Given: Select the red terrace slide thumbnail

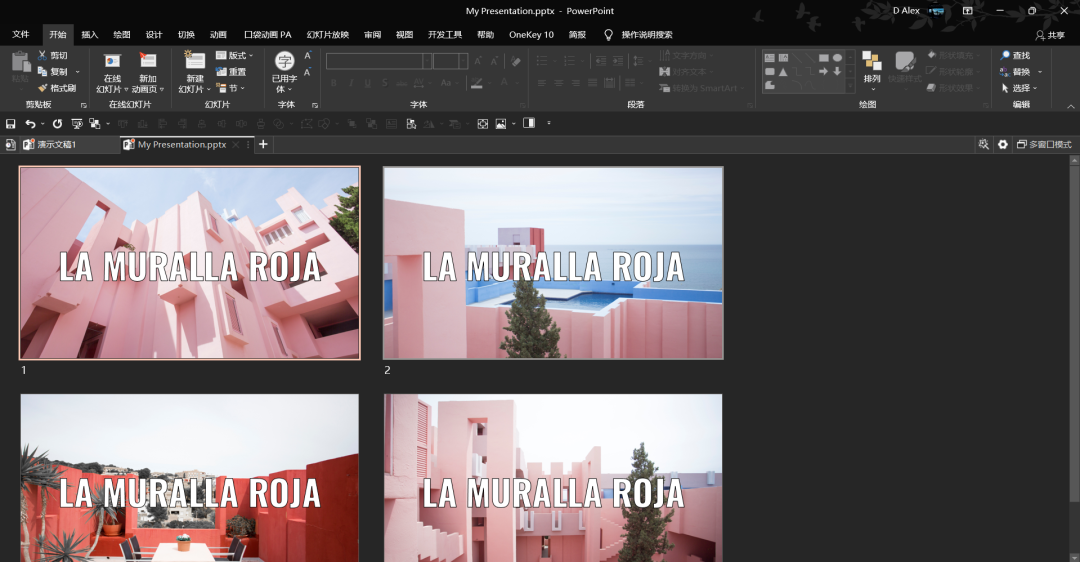Looking at the screenshot, I should point(189,478).
